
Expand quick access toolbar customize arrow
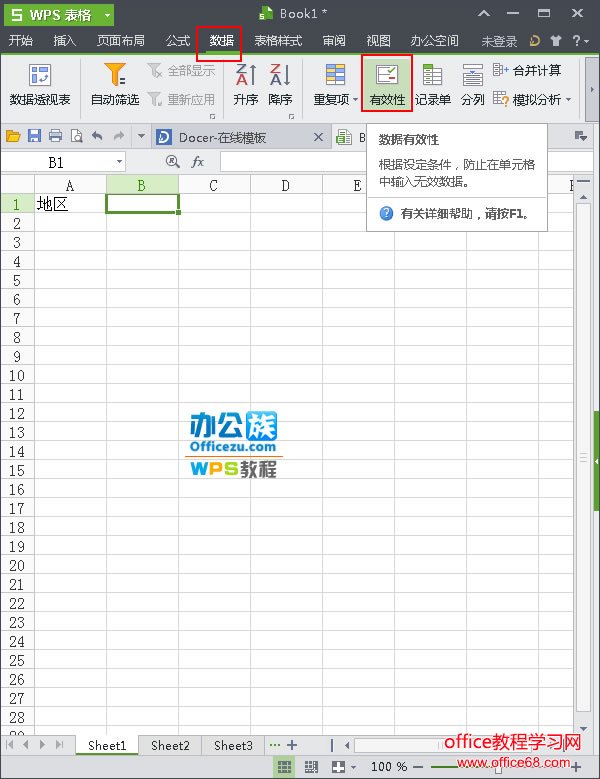click(x=141, y=136)
